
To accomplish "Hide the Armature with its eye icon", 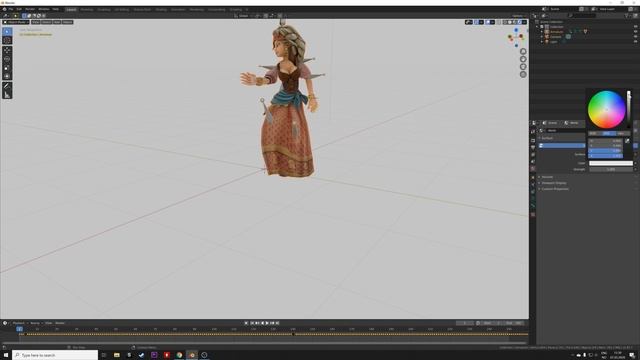I will click(636, 31).
